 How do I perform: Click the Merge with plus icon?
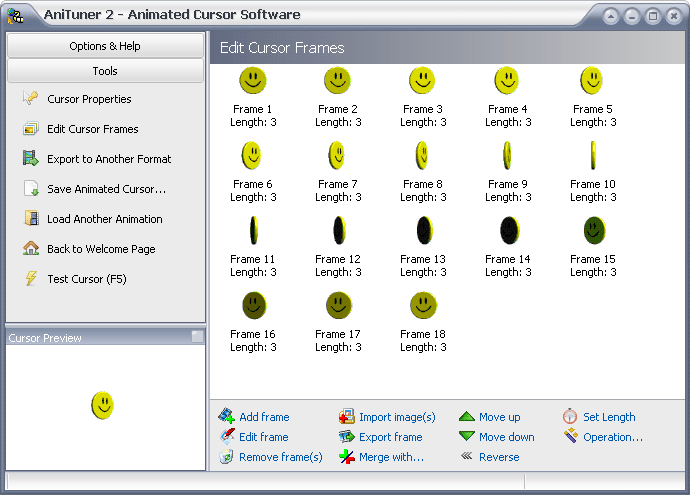click(x=347, y=457)
